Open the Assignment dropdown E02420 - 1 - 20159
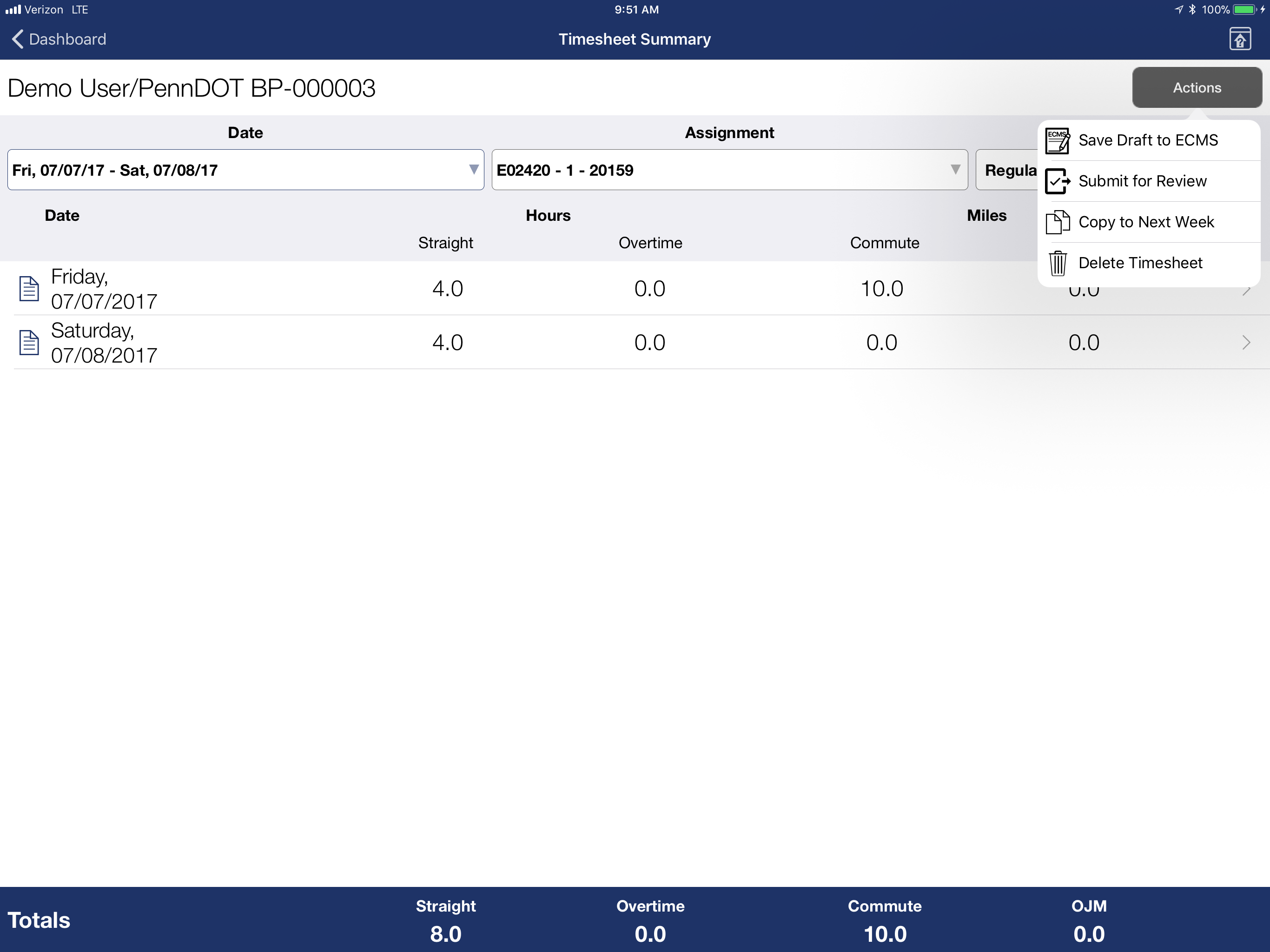 729,169
